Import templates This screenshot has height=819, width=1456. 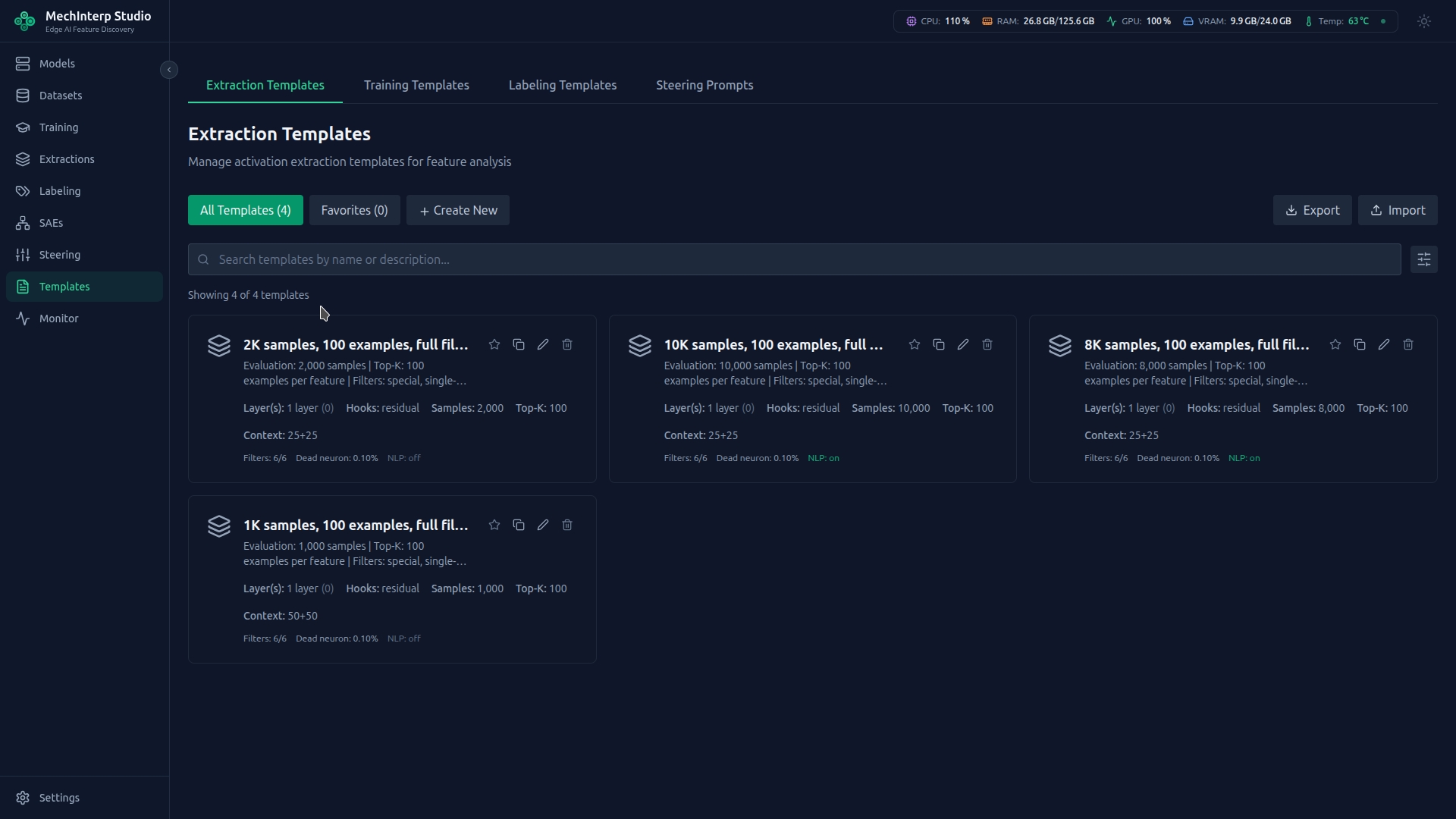pyautogui.click(x=1398, y=210)
